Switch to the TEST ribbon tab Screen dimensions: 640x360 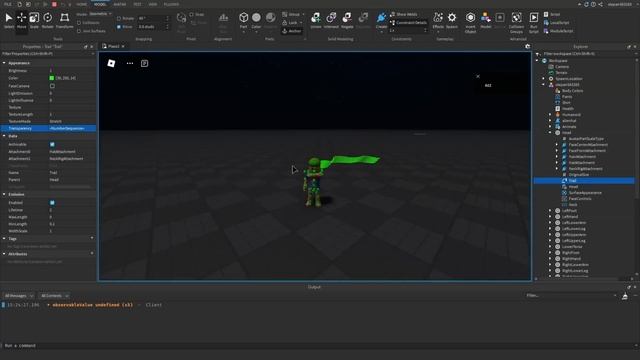click(137, 4)
